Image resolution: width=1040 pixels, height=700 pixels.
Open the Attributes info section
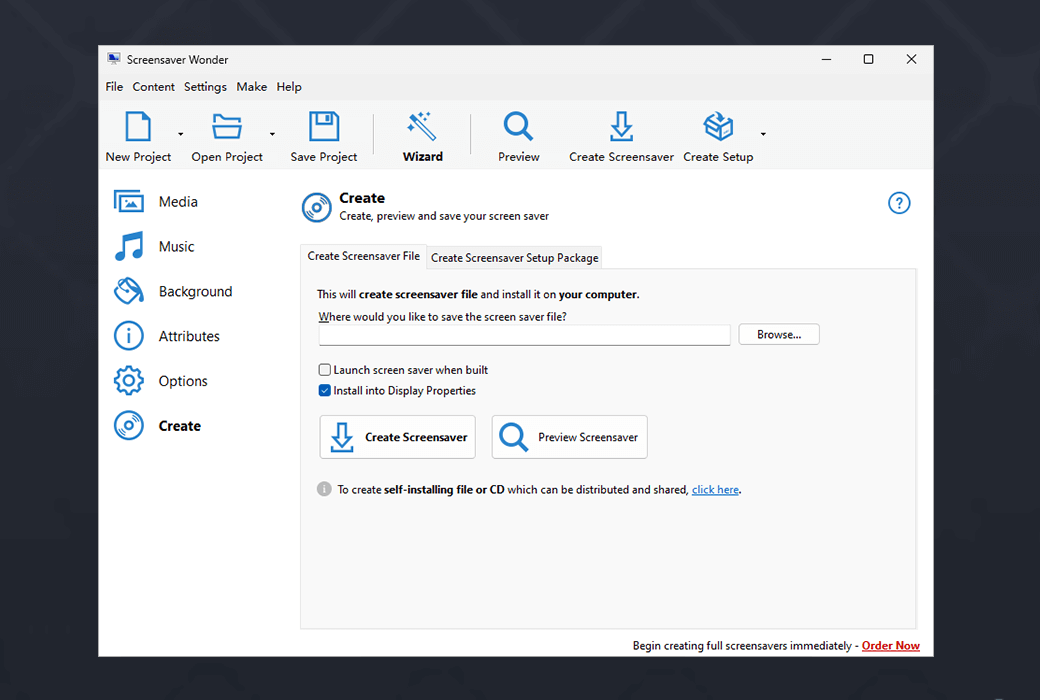166,336
